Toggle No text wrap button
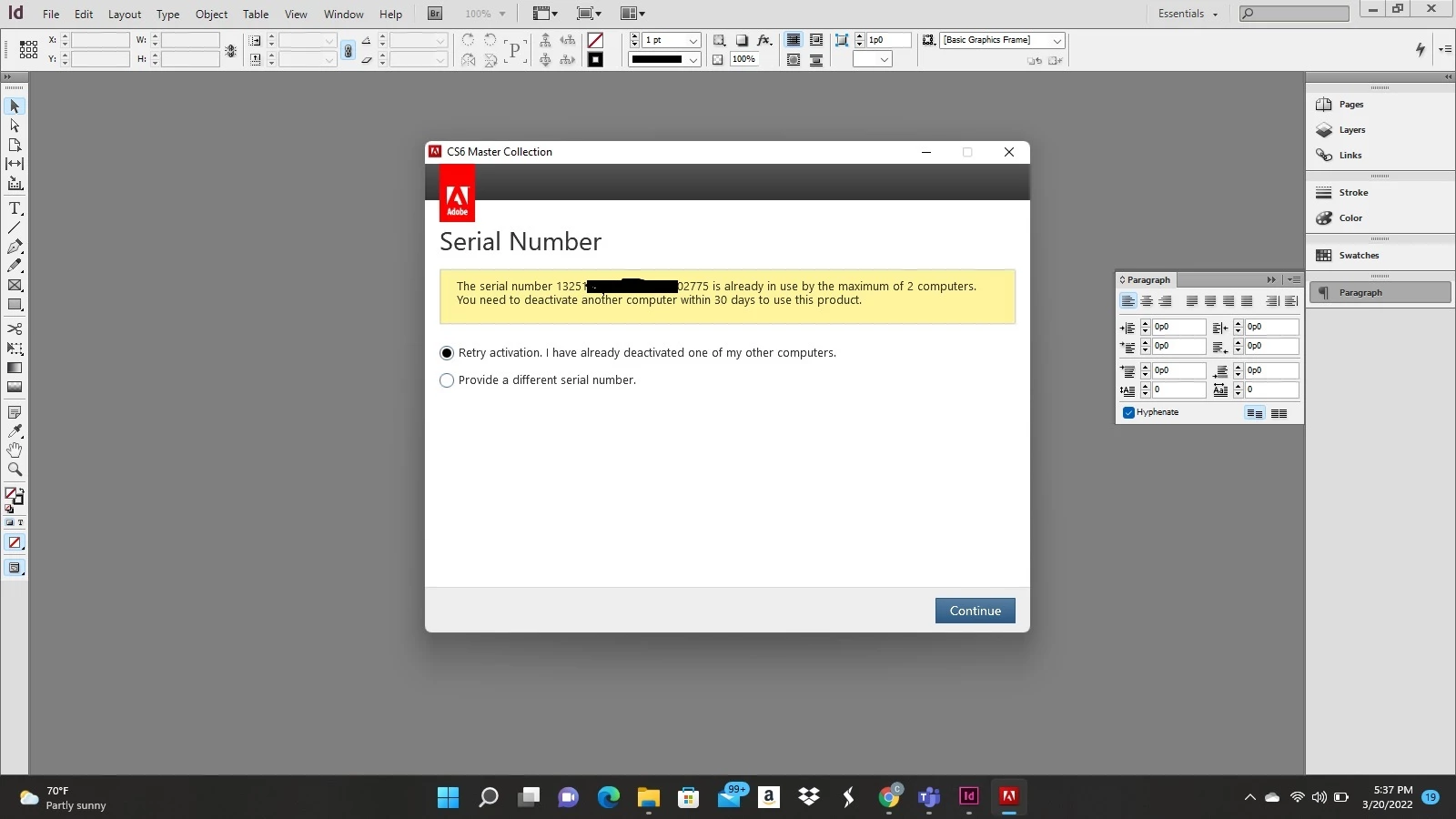The image size is (1456, 819). (794, 40)
